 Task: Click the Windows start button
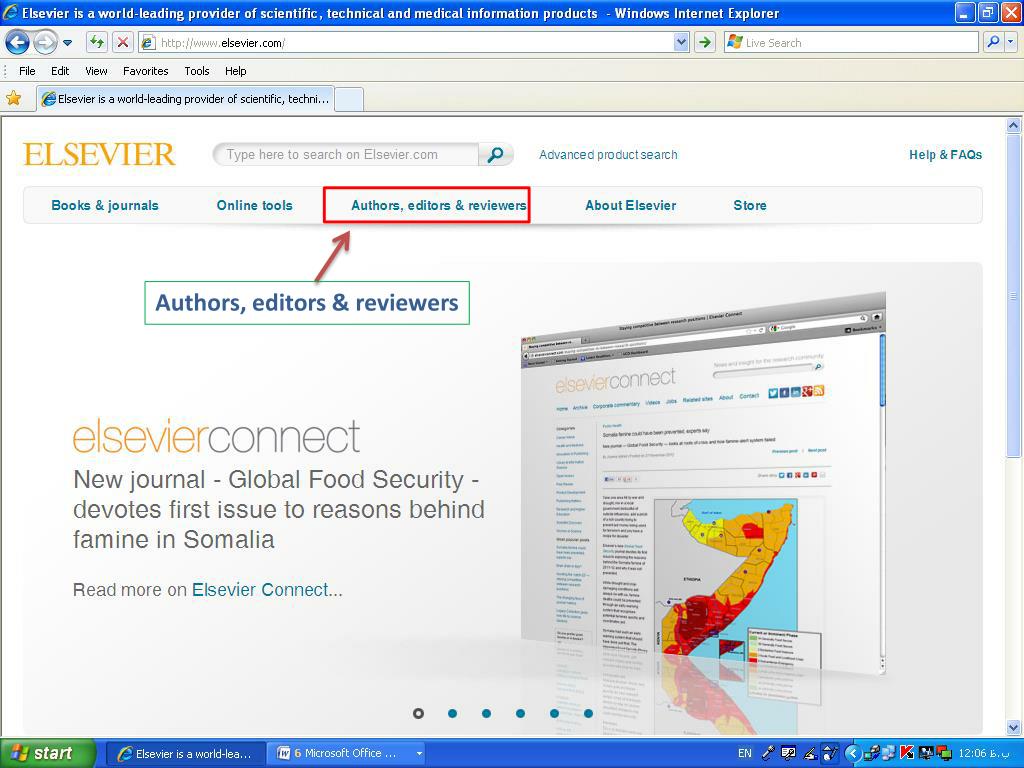[x=47, y=753]
